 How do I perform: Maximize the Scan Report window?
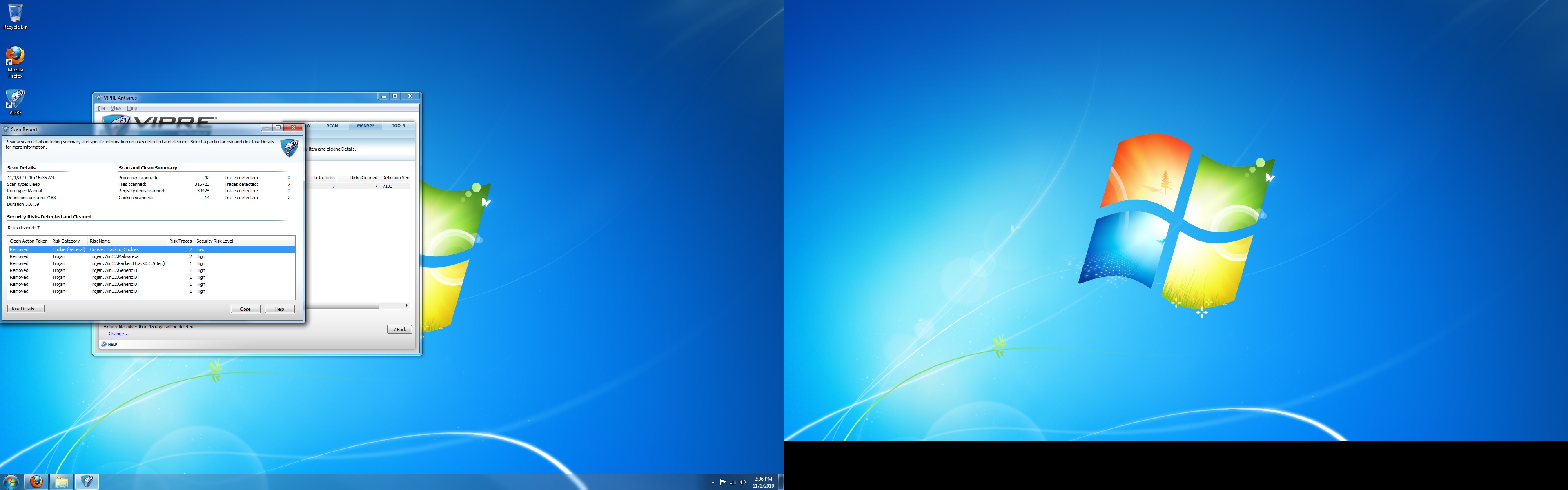[x=278, y=128]
